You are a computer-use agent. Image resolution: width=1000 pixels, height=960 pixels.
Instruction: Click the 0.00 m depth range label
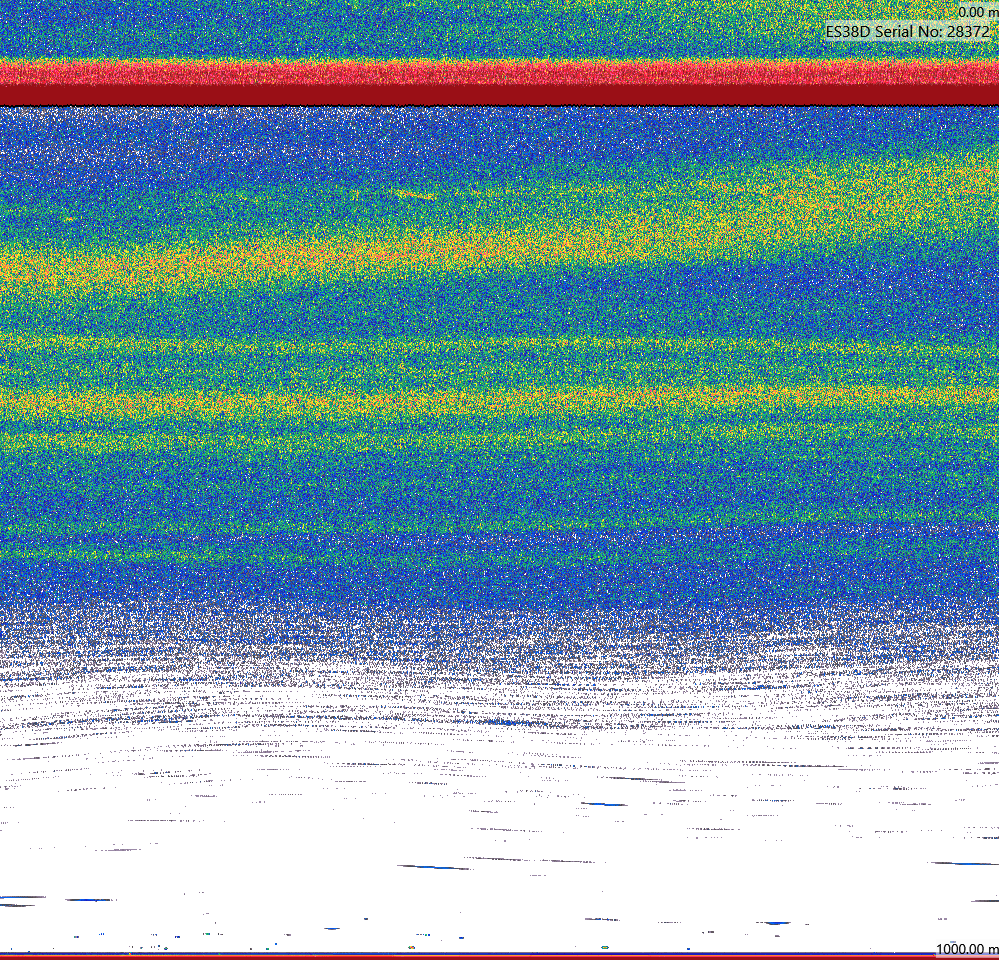click(x=978, y=12)
